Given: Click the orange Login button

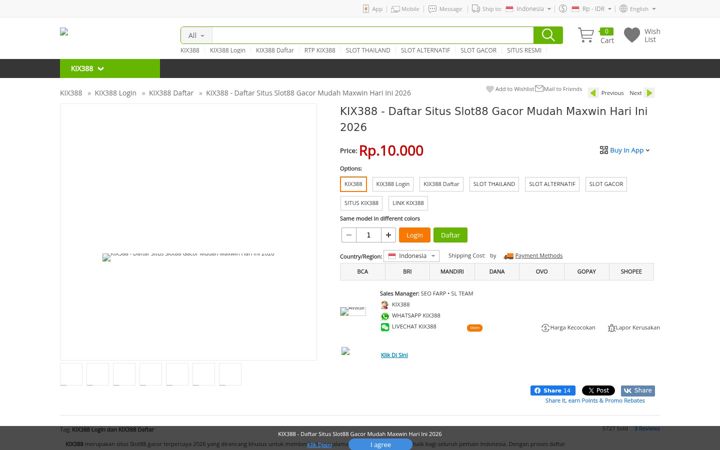Looking at the screenshot, I should click(x=415, y=235).
